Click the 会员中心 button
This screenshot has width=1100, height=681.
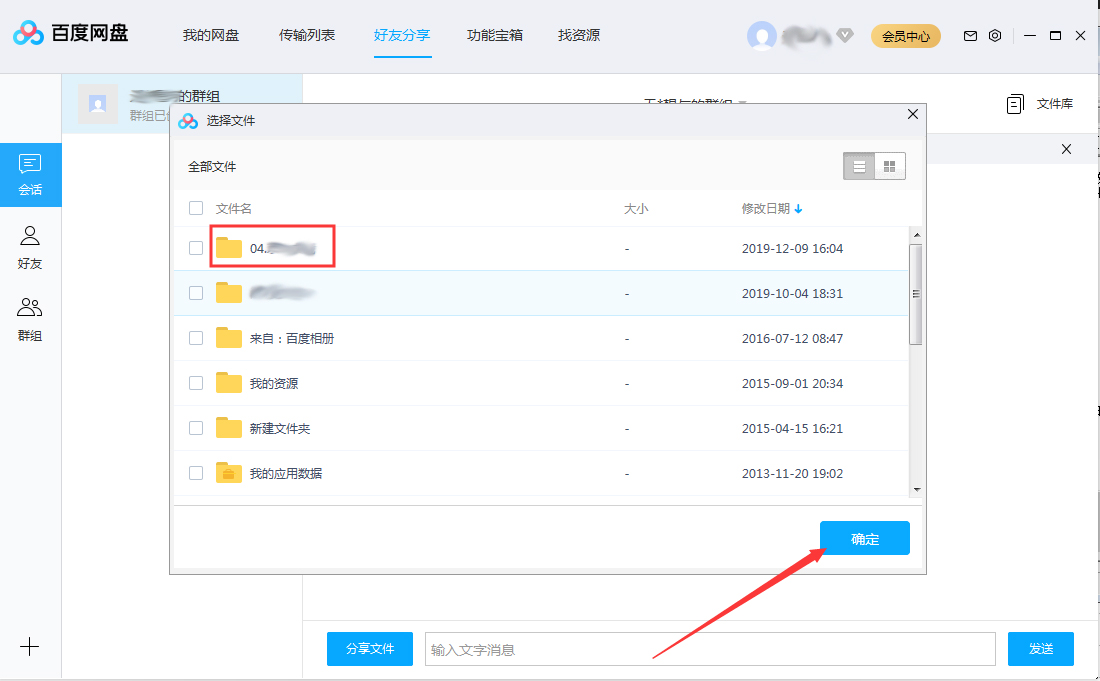(905, 33)
